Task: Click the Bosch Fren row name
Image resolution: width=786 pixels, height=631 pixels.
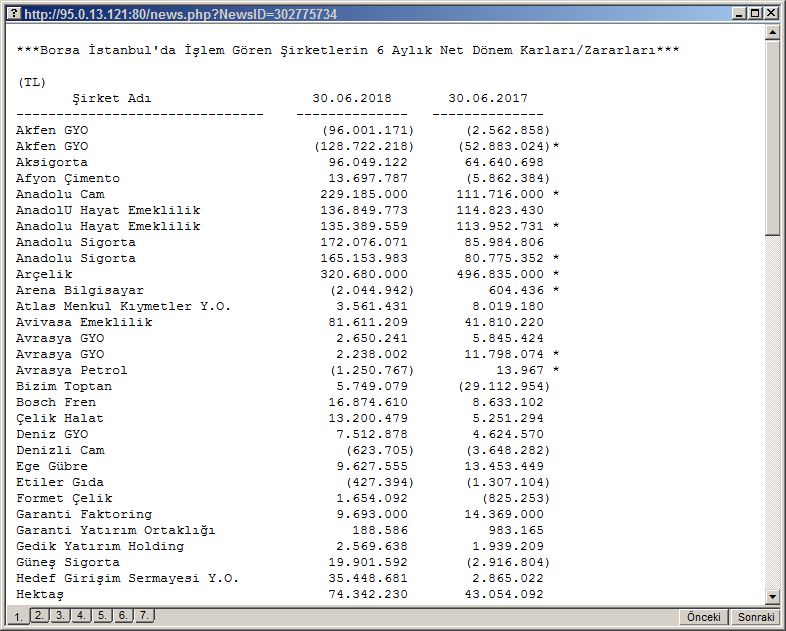Action: pyautogui.click(x=56, y=402)
